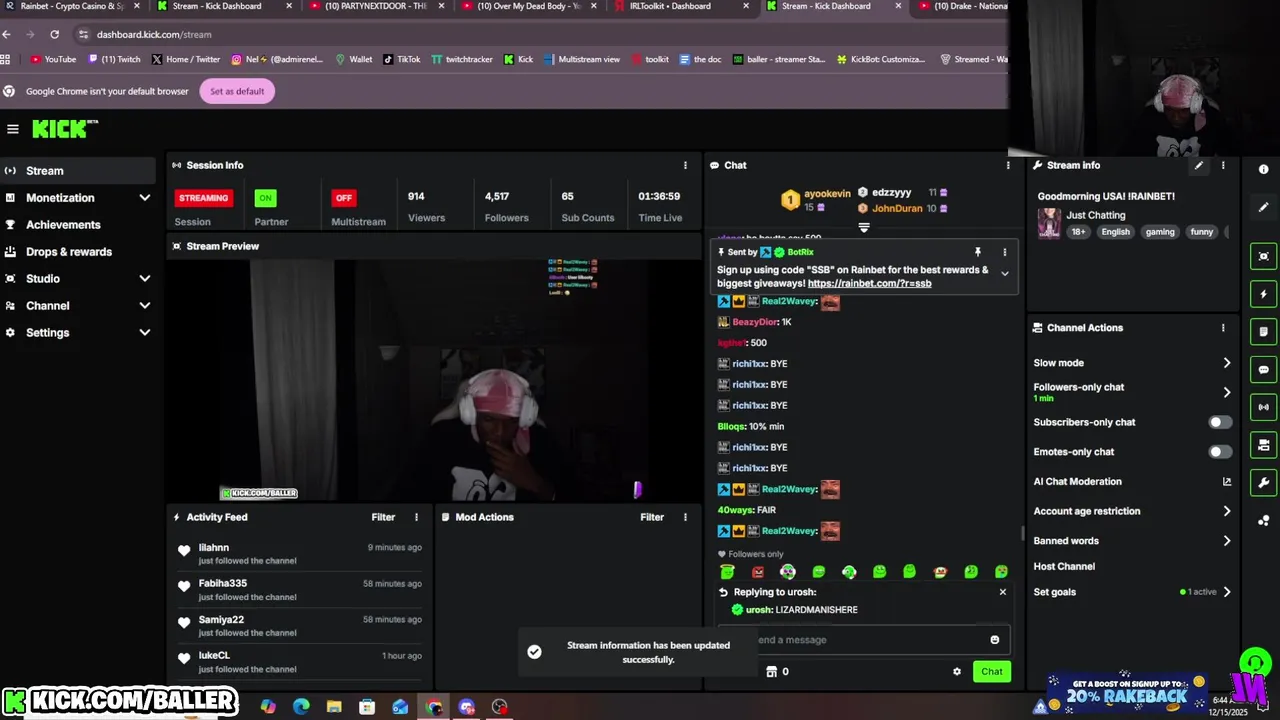
Task: Dismiss the reply to urosh
Action: (1003, 592)
